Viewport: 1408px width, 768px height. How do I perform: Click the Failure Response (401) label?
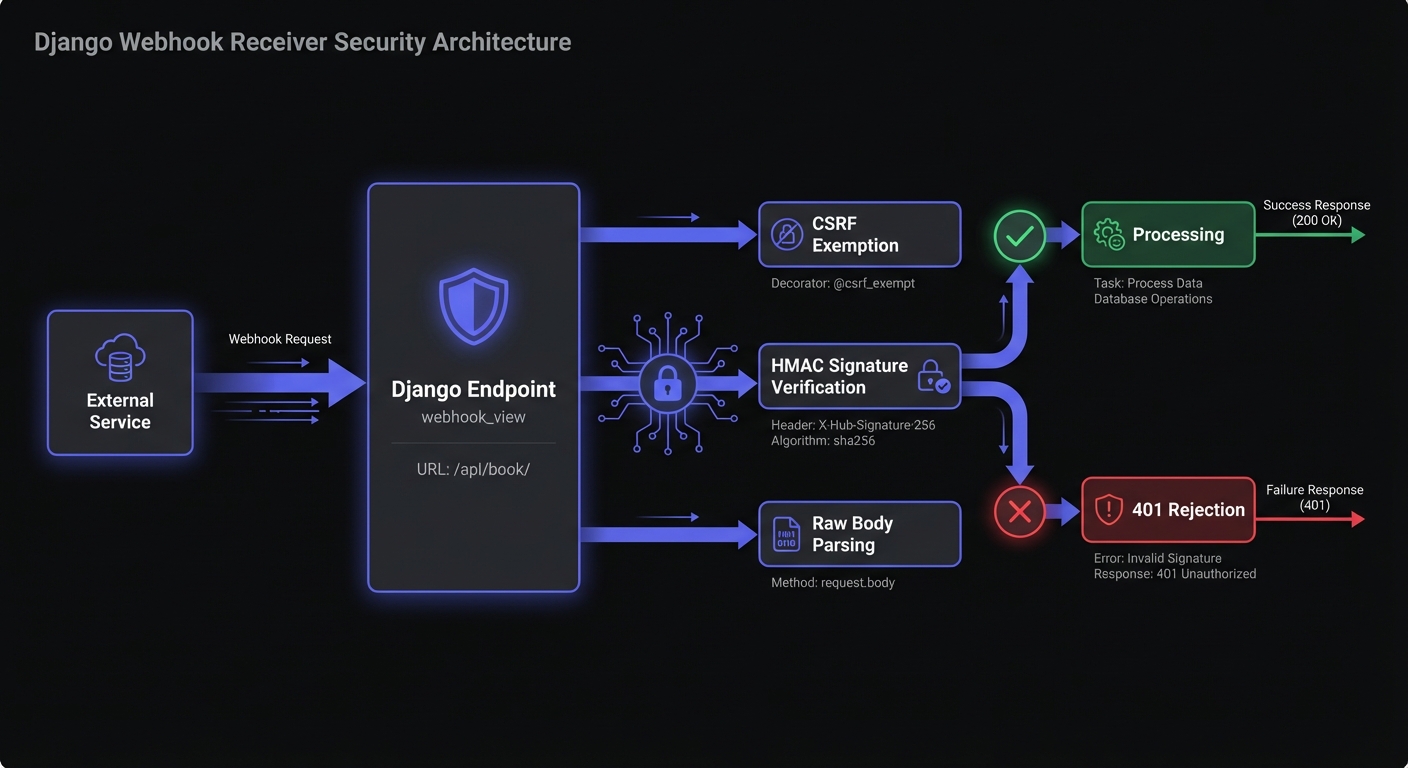point(1314,497)
